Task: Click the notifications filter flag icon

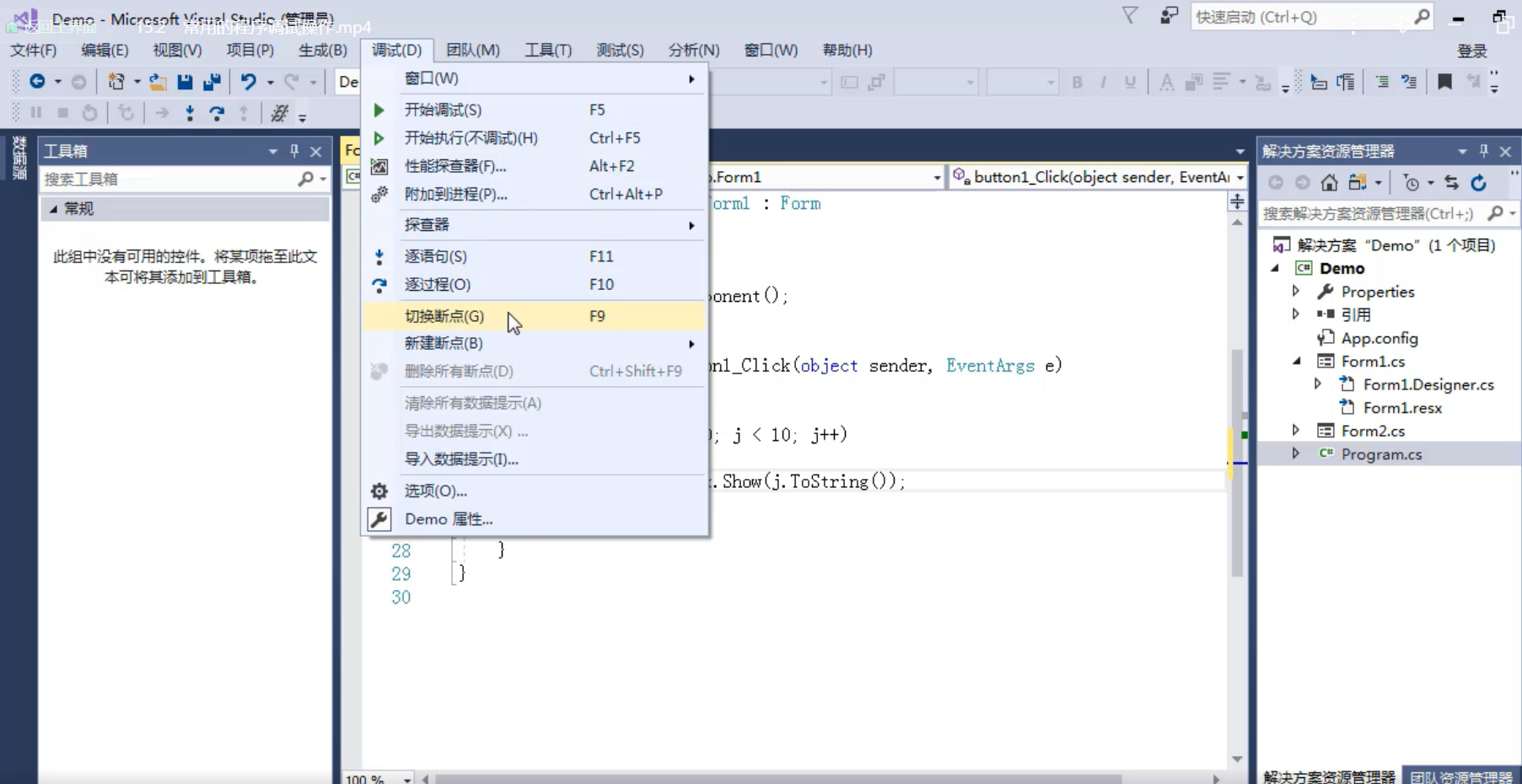Action: point(1130,15)
